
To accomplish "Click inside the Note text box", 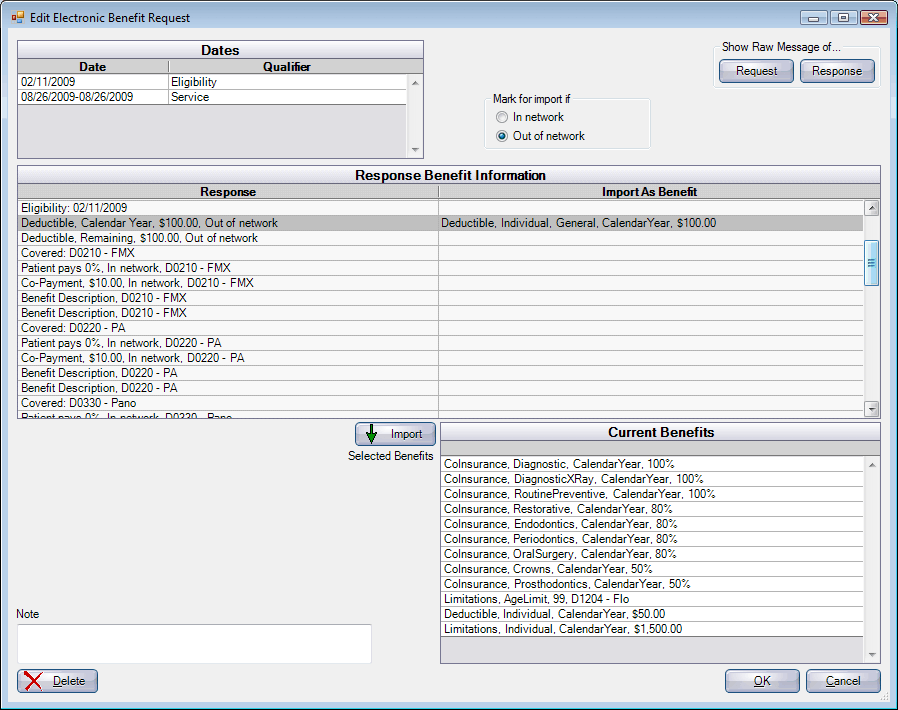I will tap(193, 643).
